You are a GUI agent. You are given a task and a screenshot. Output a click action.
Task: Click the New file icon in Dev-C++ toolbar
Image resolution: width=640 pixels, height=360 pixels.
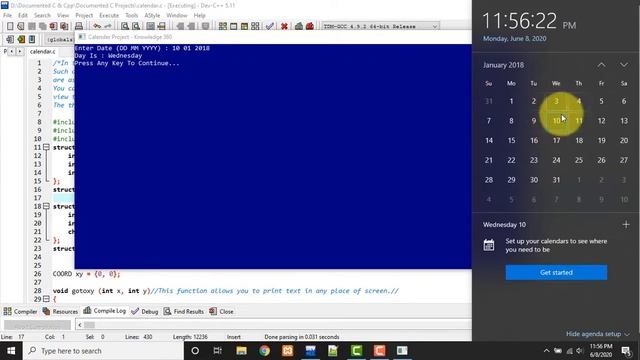10,26
